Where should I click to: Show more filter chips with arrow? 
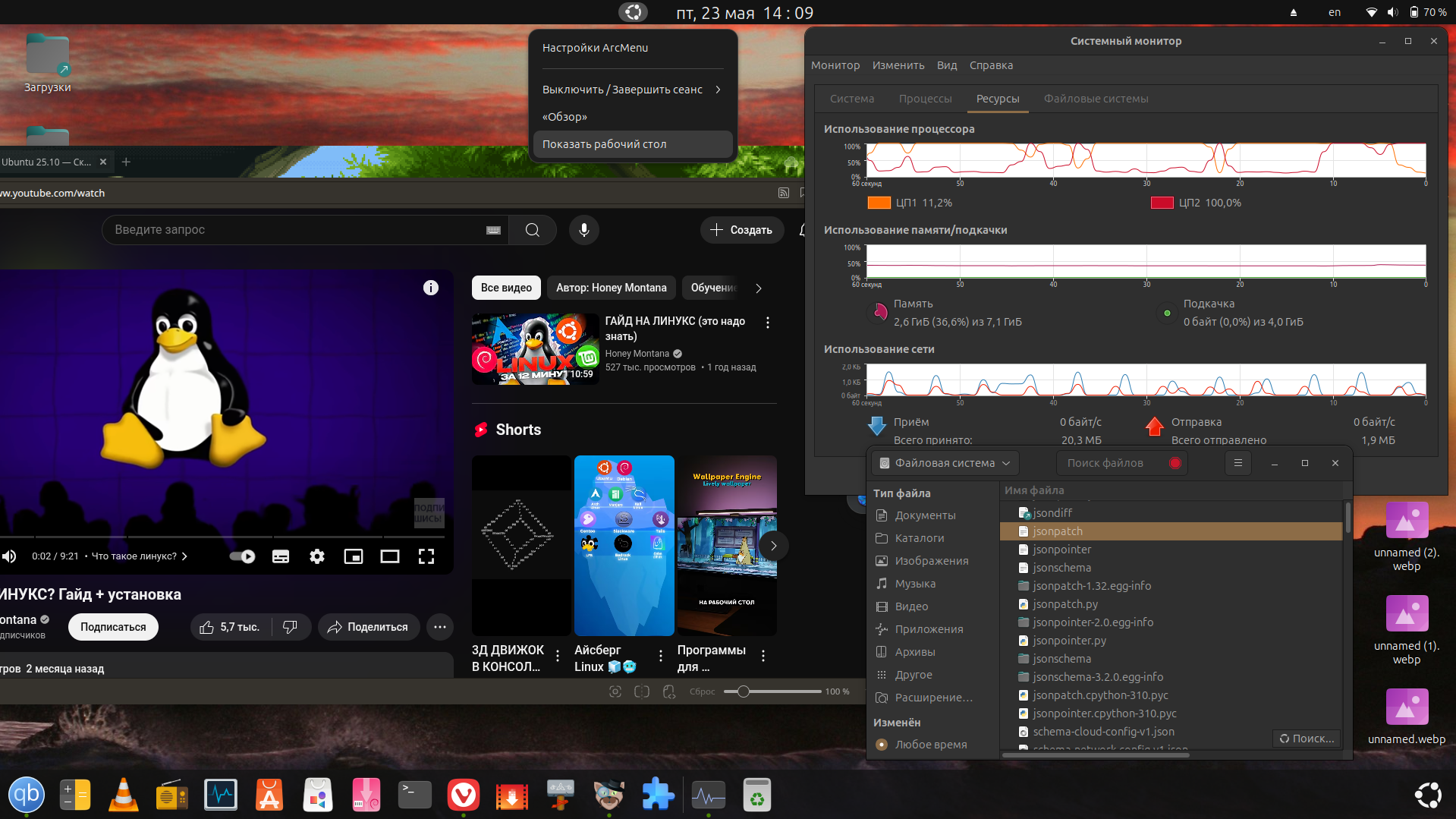coord(759,288)
